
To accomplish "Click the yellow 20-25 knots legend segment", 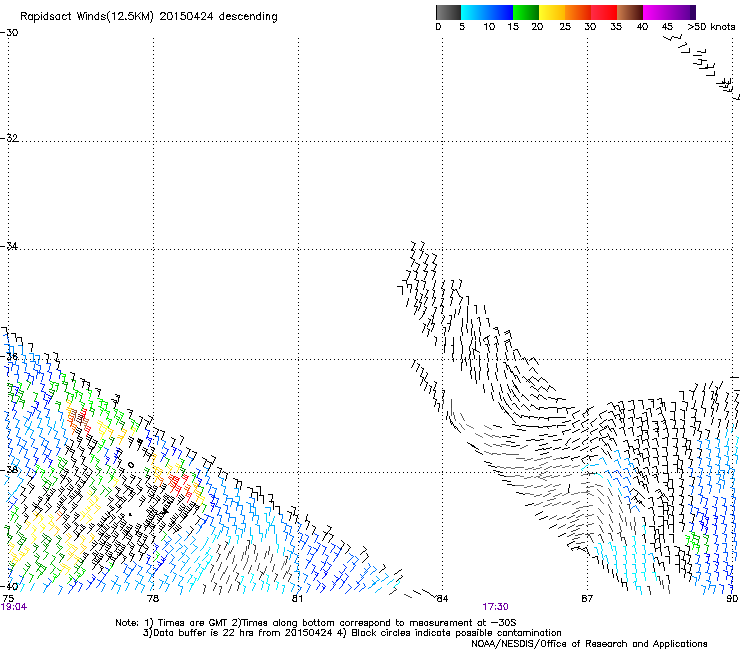I will pos(552,12).
